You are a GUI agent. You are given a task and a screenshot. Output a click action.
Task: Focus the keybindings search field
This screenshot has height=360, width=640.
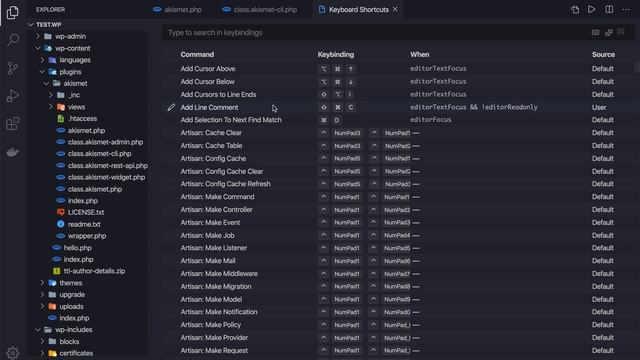click(x=376, y=33)
